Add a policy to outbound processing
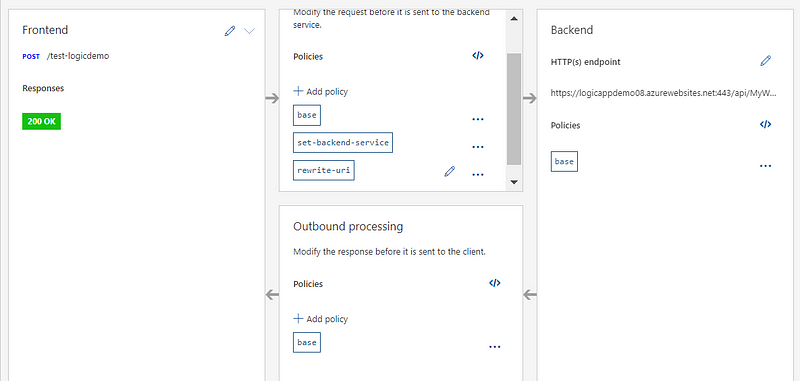The height and width of the screenshot is (381, 800). coord(321,319)
